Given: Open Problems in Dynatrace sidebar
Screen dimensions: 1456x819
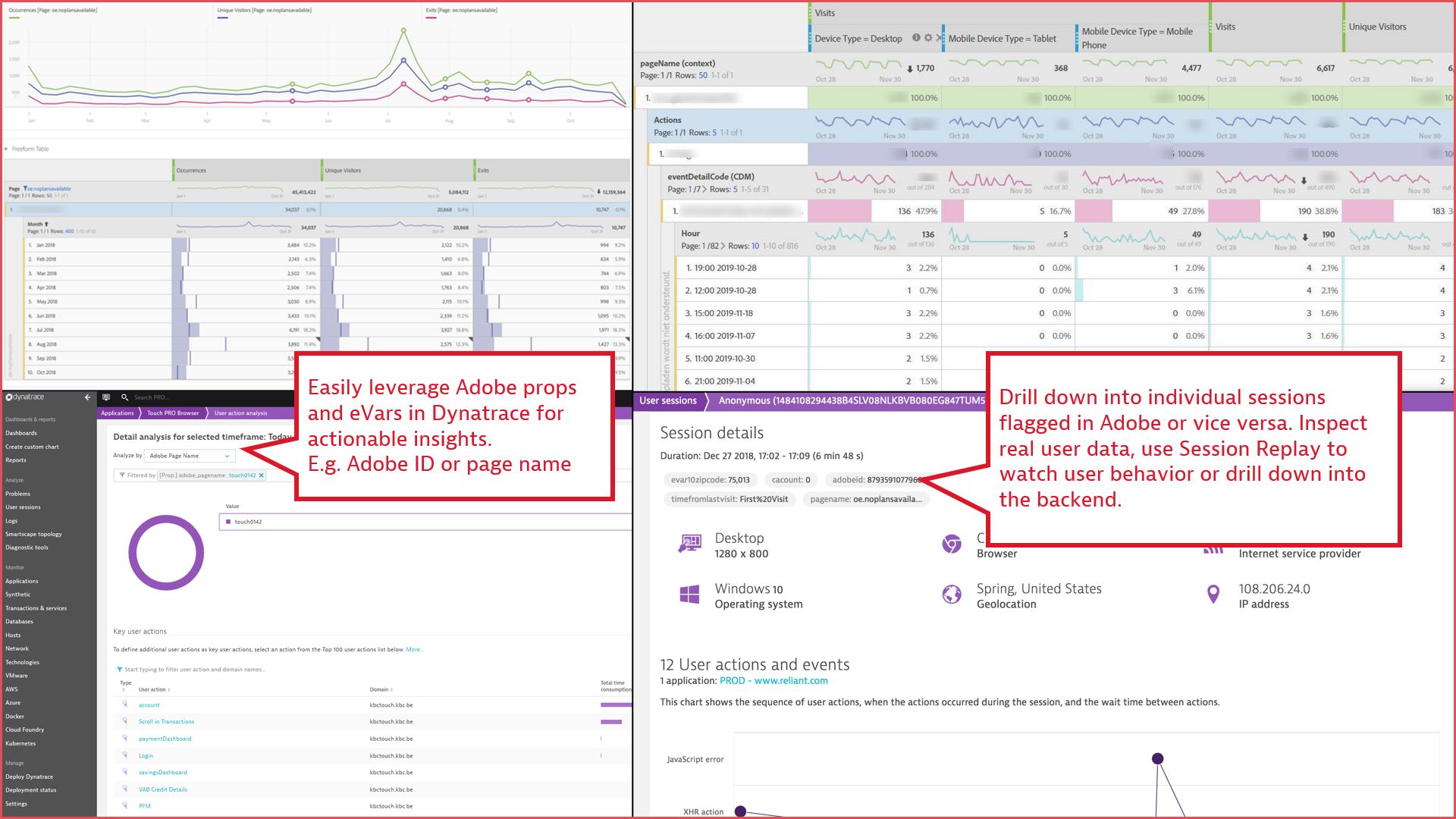Looking at the screenshot, I should [x=18, y=494].
